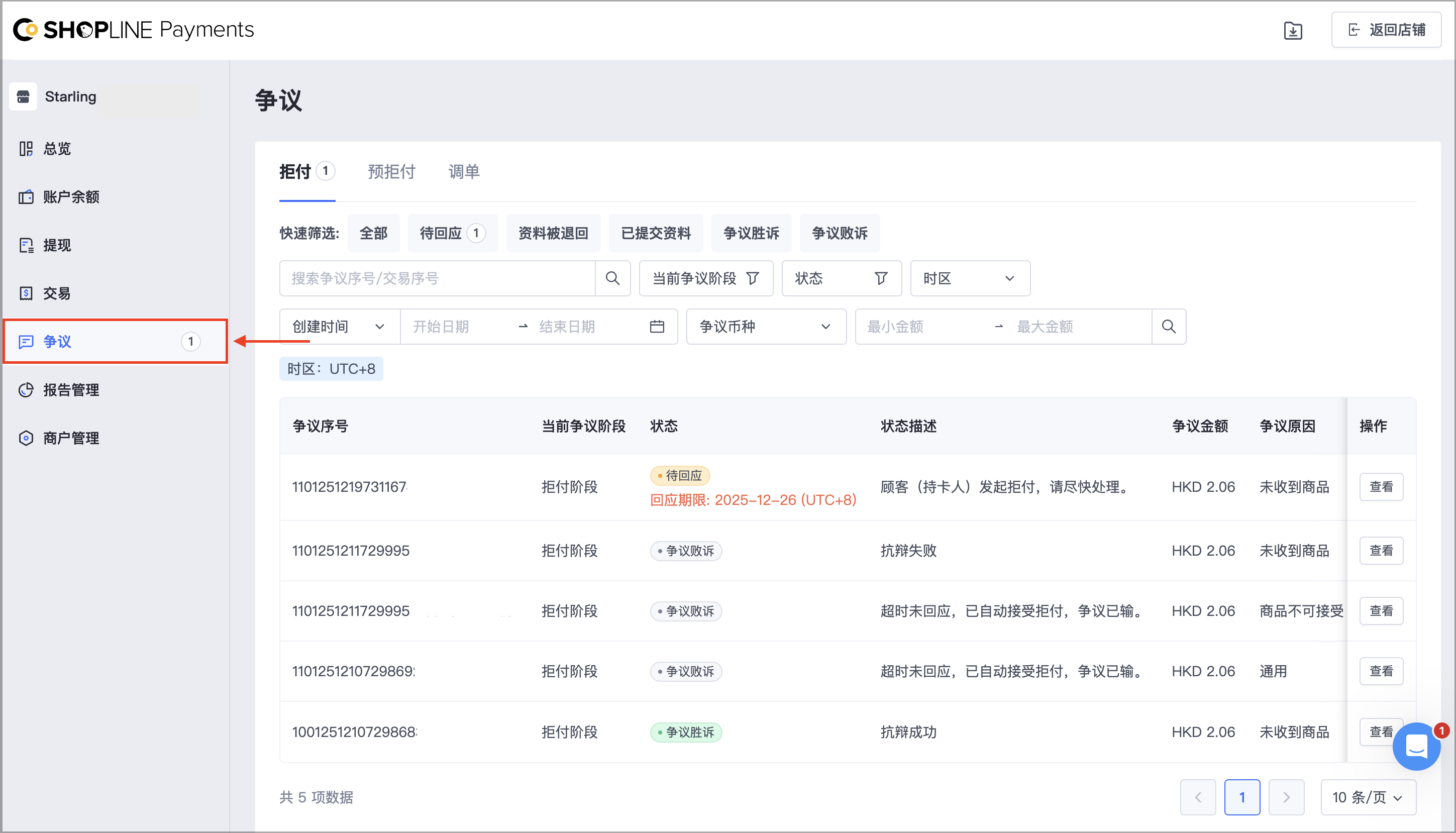Select page 1 in pagination
Image resolution: width=1456 pixels, height=833 pixels.
point(1242,797)
